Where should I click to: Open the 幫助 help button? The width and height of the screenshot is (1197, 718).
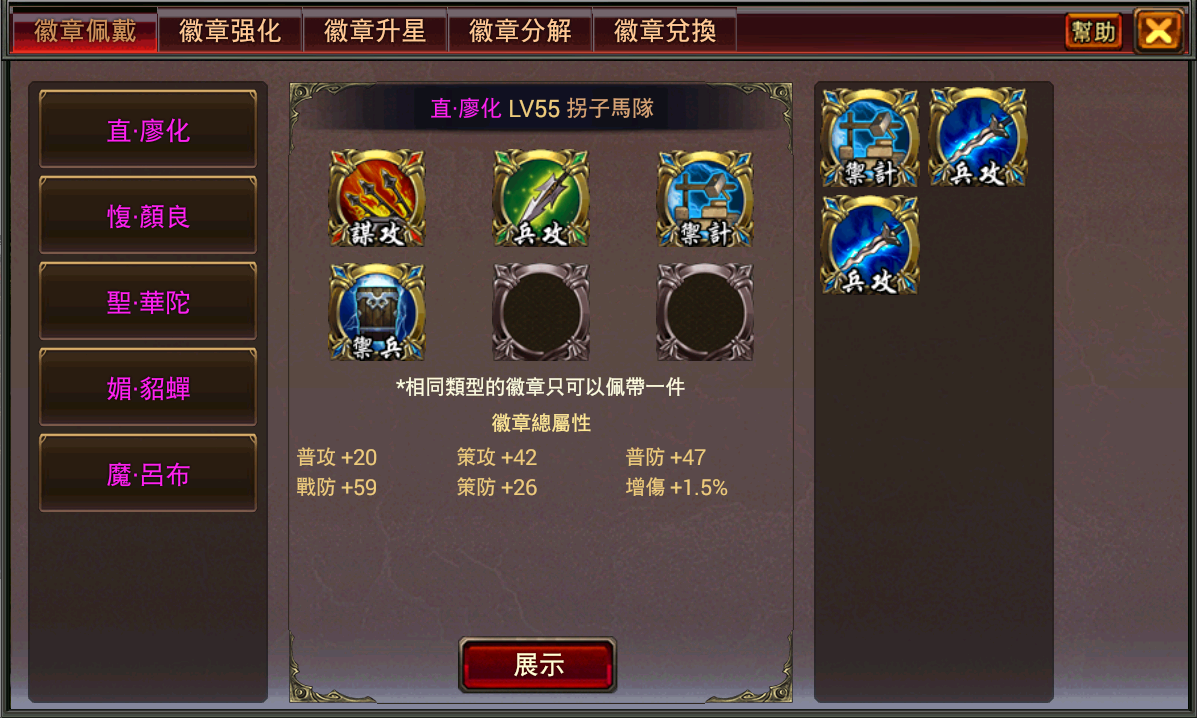coord(1094,32)
